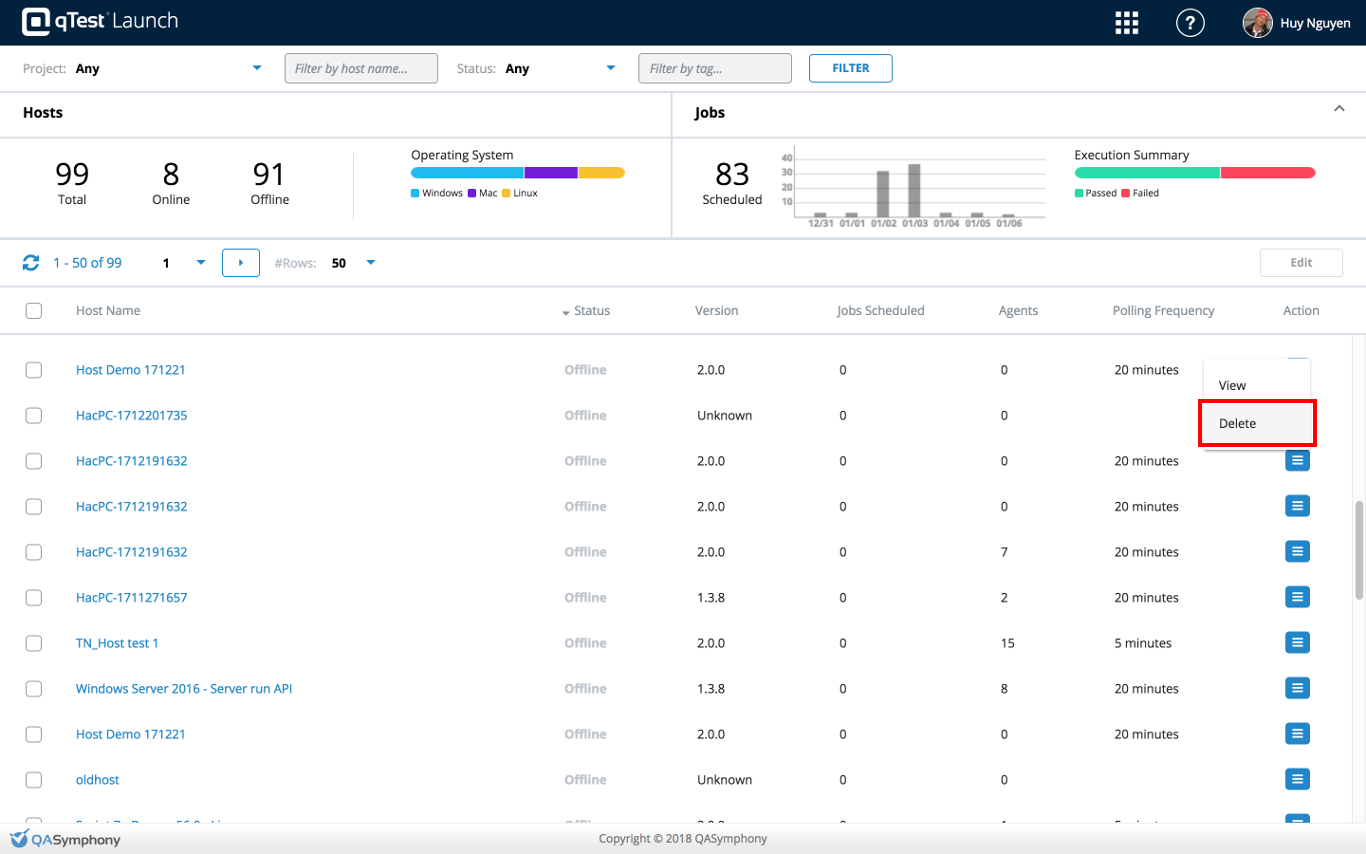Open action menu for Windows Server 2016 row
1366x854 pixels.
pos(1297,688)
